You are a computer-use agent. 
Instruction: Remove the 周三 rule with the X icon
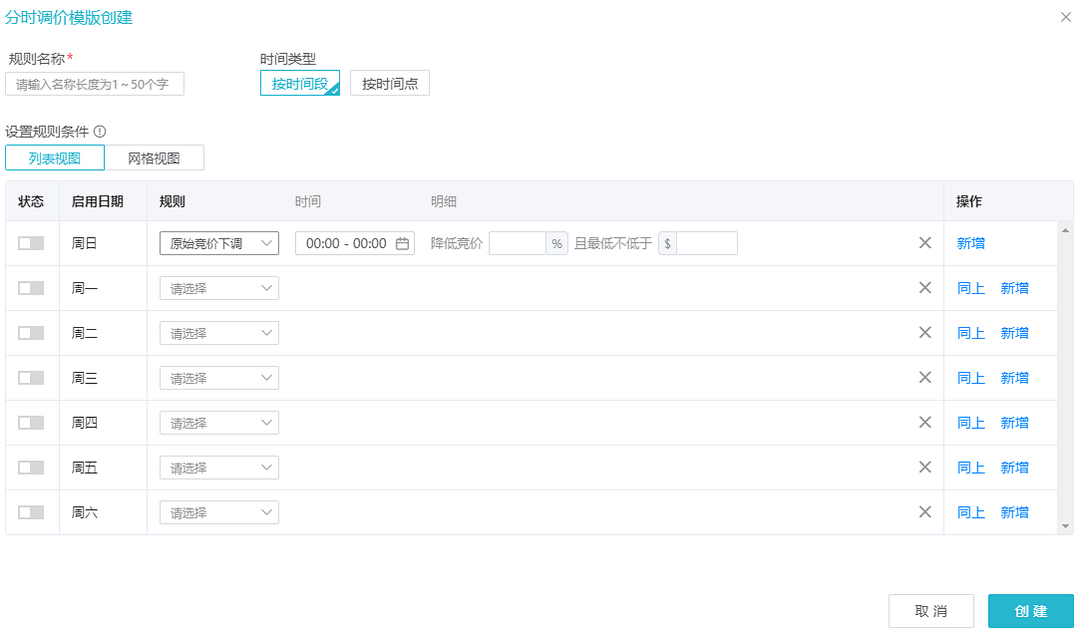[925, 377]
